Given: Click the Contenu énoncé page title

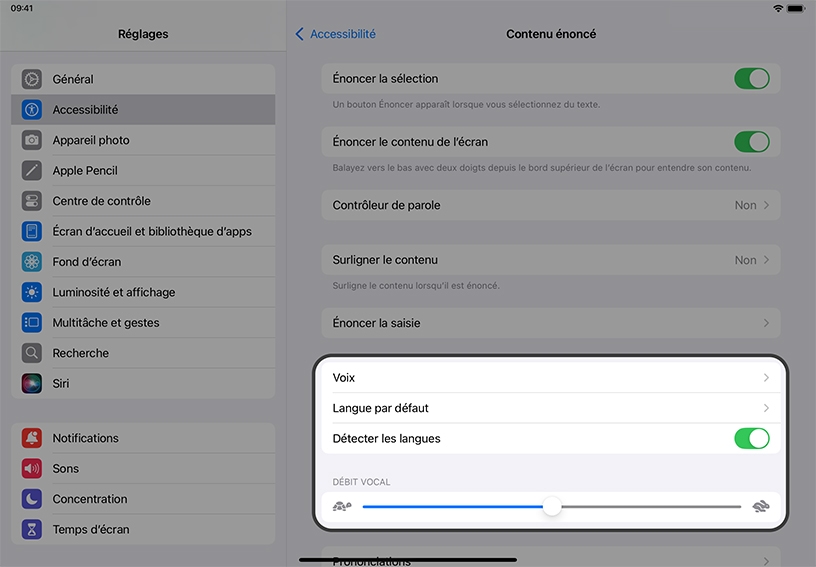Looking at the screenshot, I should 551,34.
